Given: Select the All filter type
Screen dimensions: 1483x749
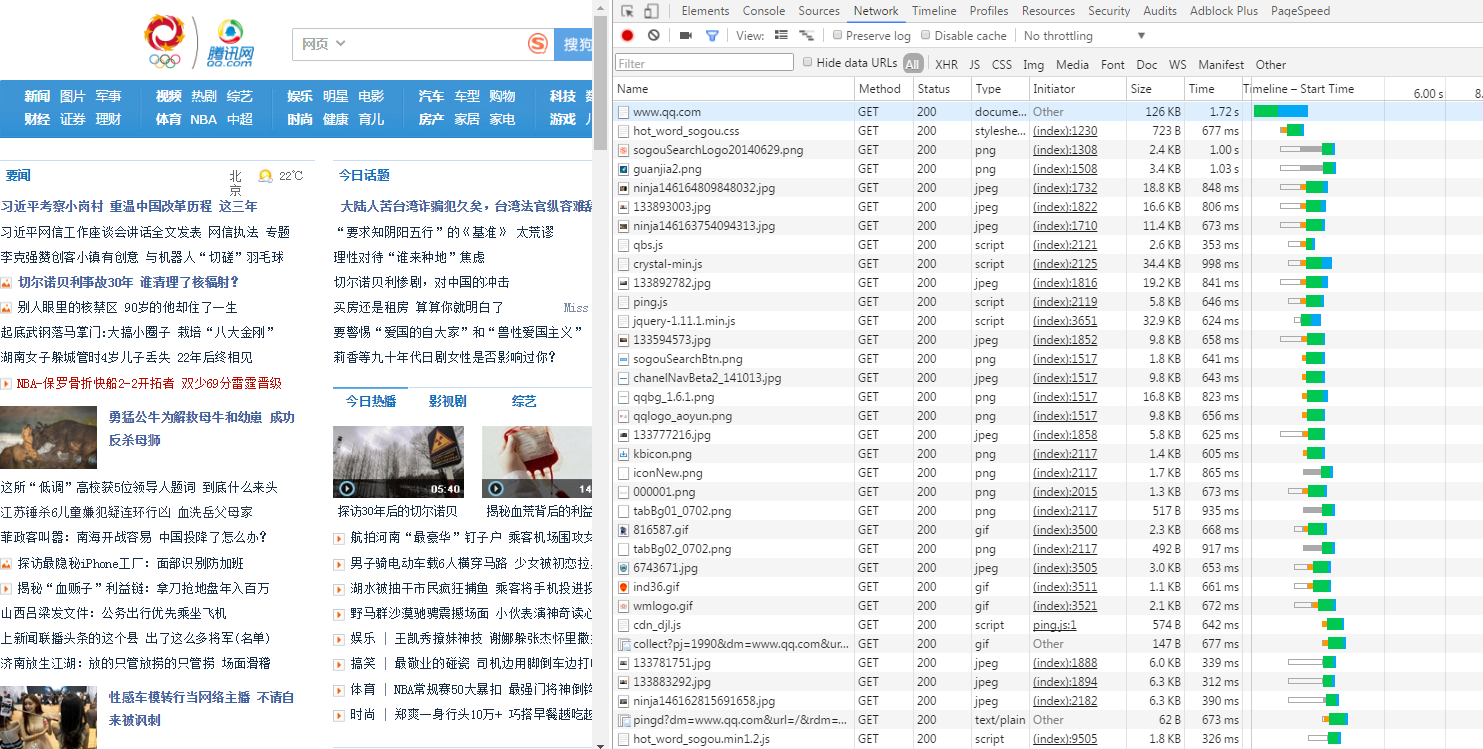Looking at the screenshot, I should pos(912,64).
